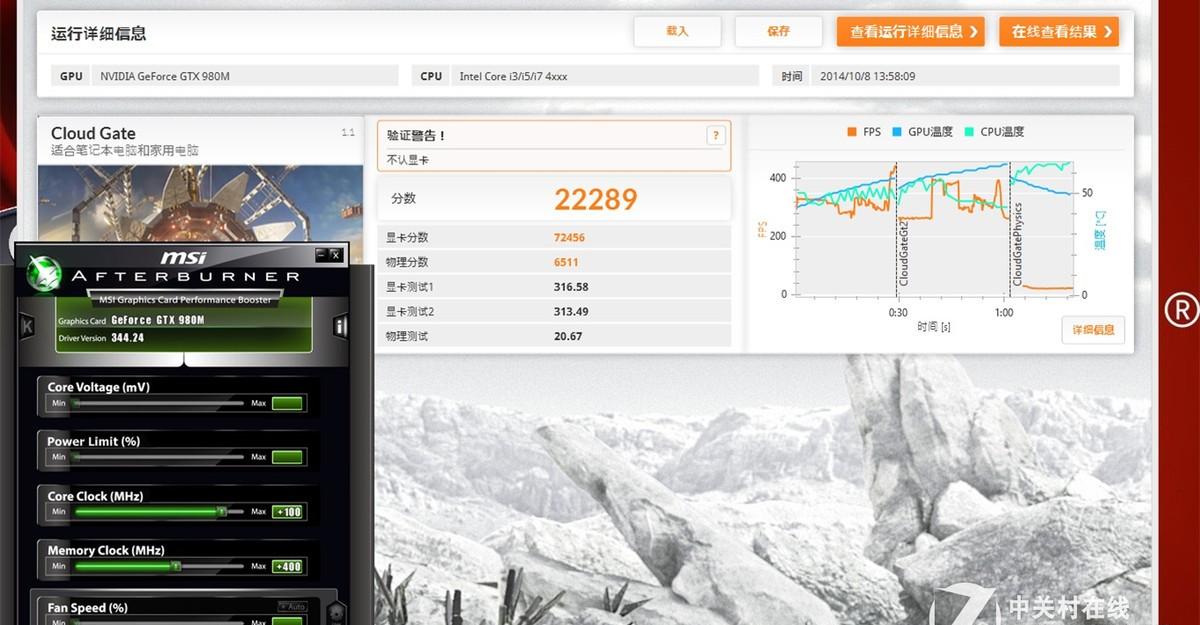
Task: Click the 详细信息 button under the chart
Action: click(x=1093, y=330)
